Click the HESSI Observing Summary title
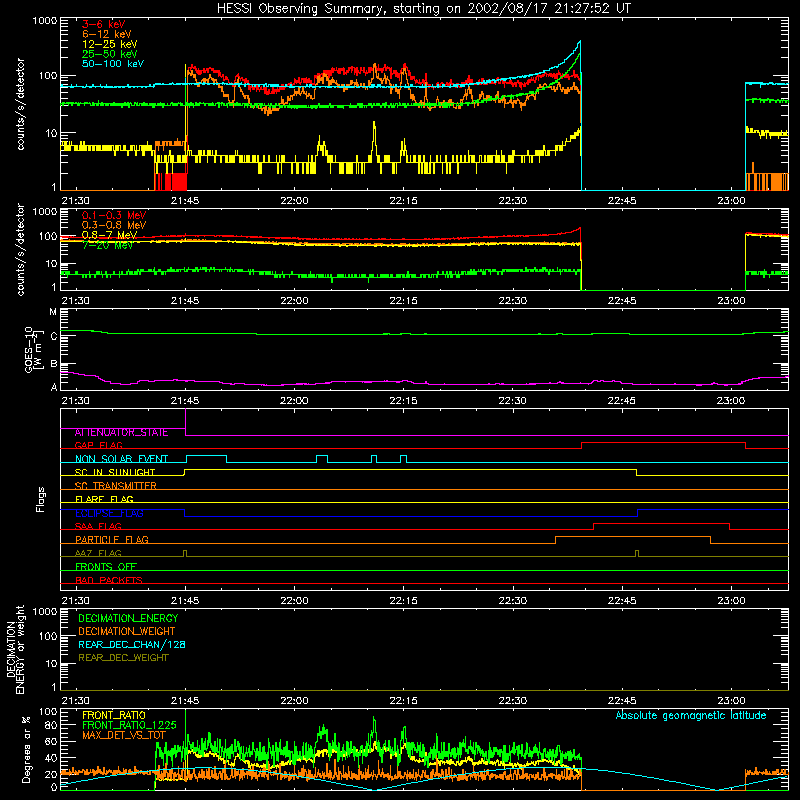The width and height of the screenshot is (800, 800). (424, 9)
